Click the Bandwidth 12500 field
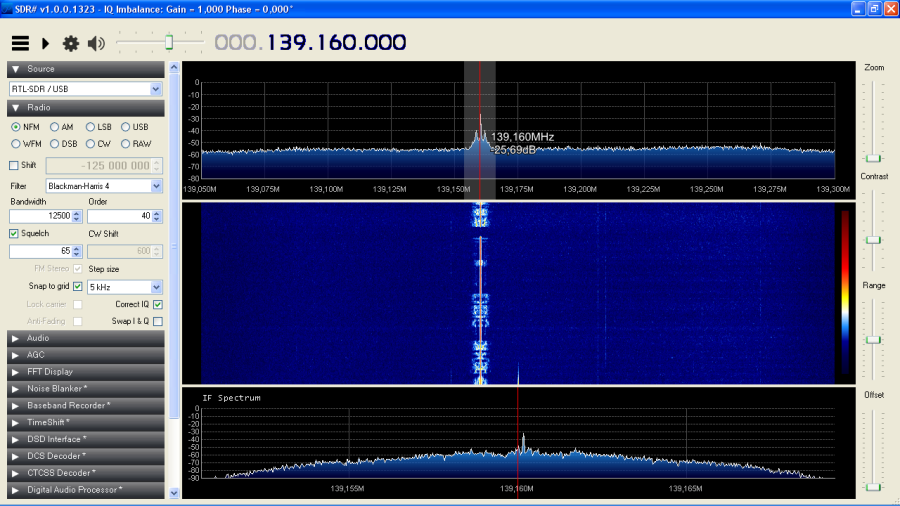900x506 pixels. 40,216
